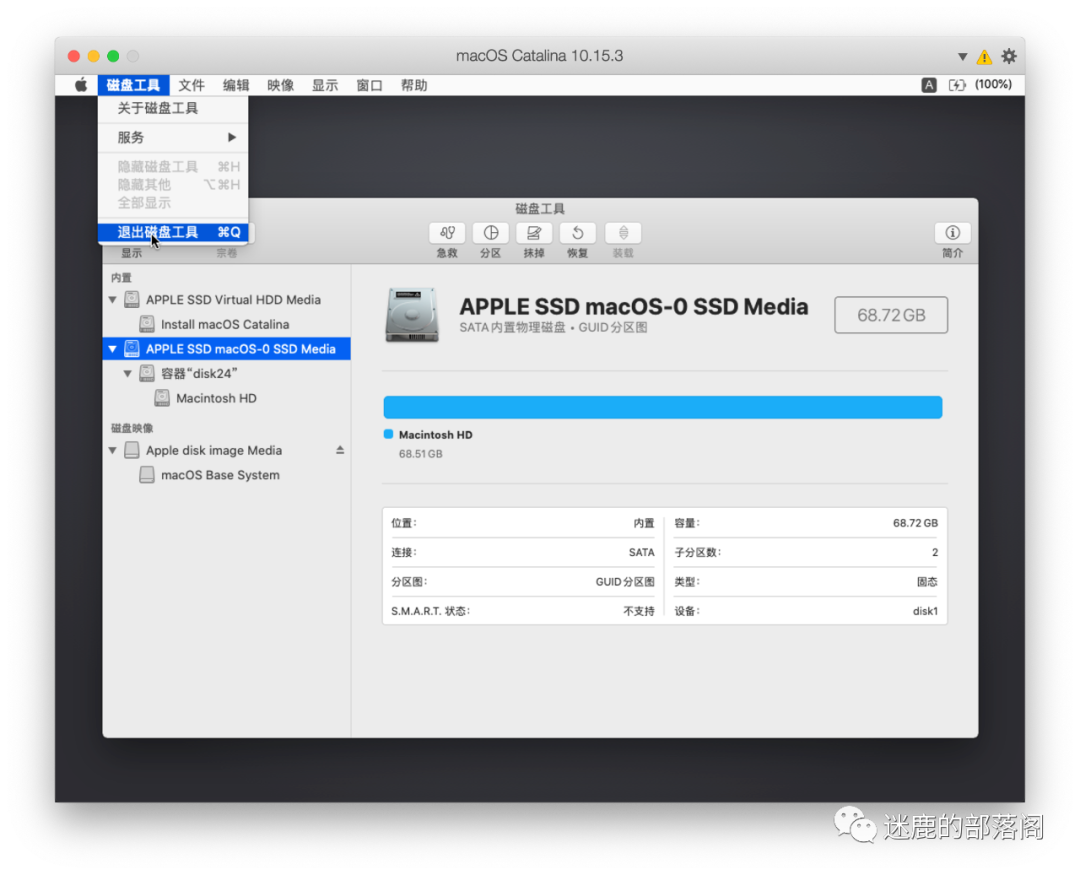This screenshot has height=875, width=1080.
Task: Click the blue Macintosh HD usage bar
Action: [663, 407]
